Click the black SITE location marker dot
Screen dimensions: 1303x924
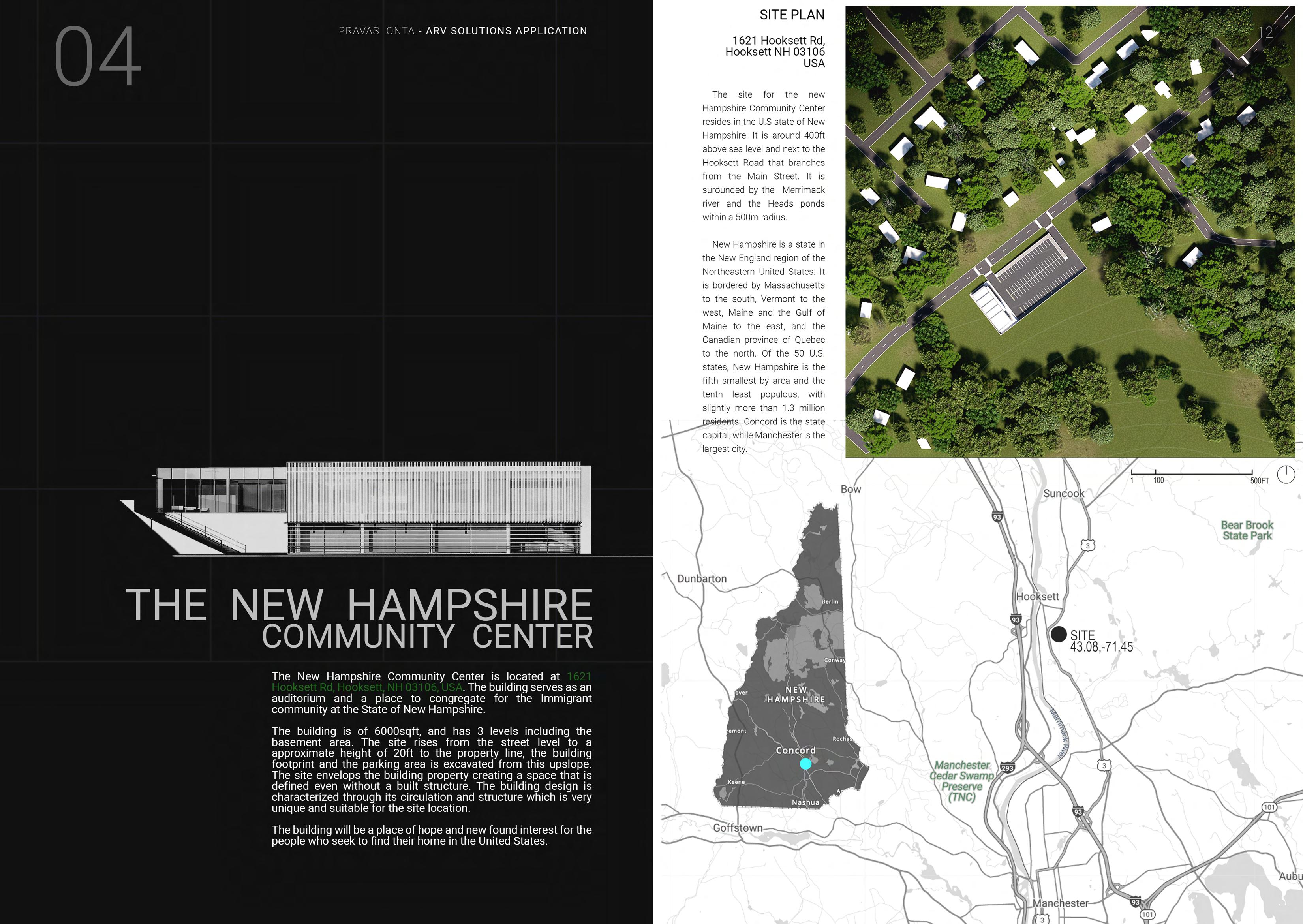pos(1058,635)
